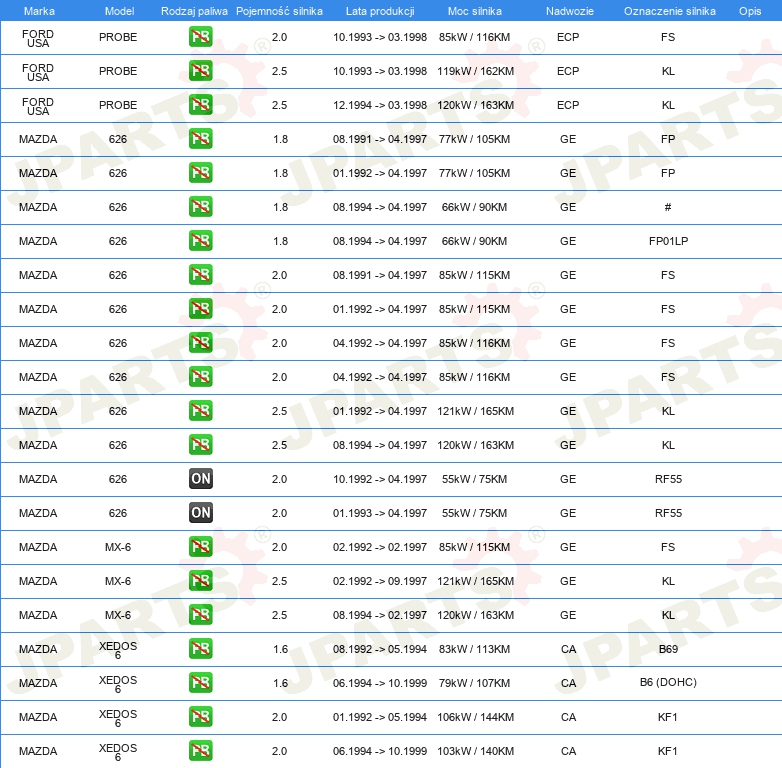Click ON diesel icon in 10.1992 RF55 row
This screenshot has width=782, height=768.
(200, 479)
